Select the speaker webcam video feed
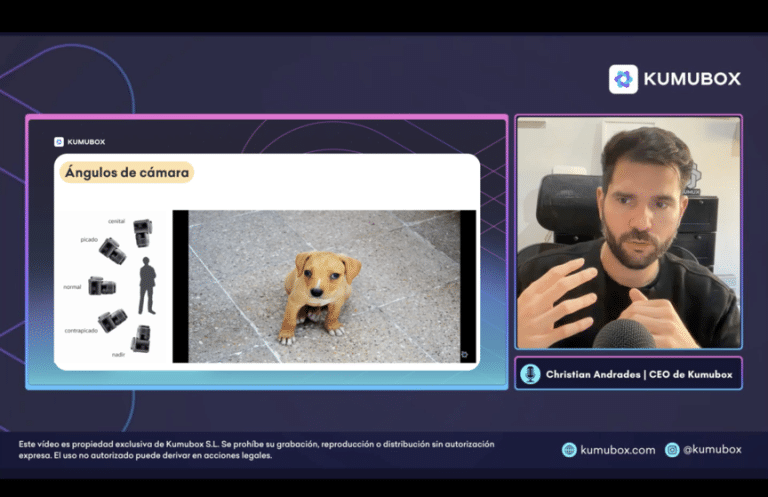 (x=628, y=232)
